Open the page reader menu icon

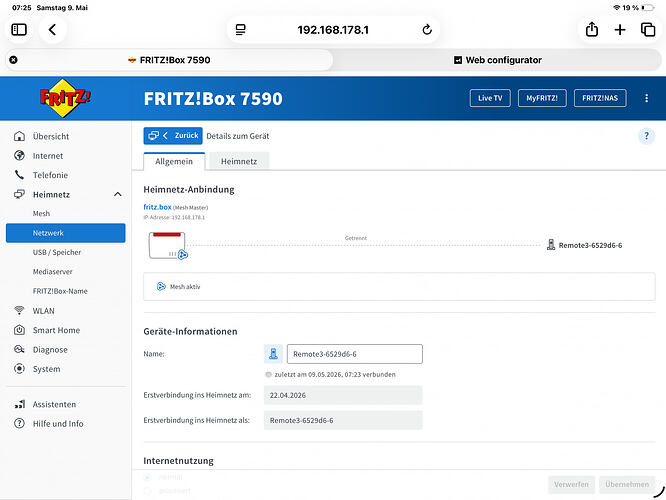click(x=240, y=30)
